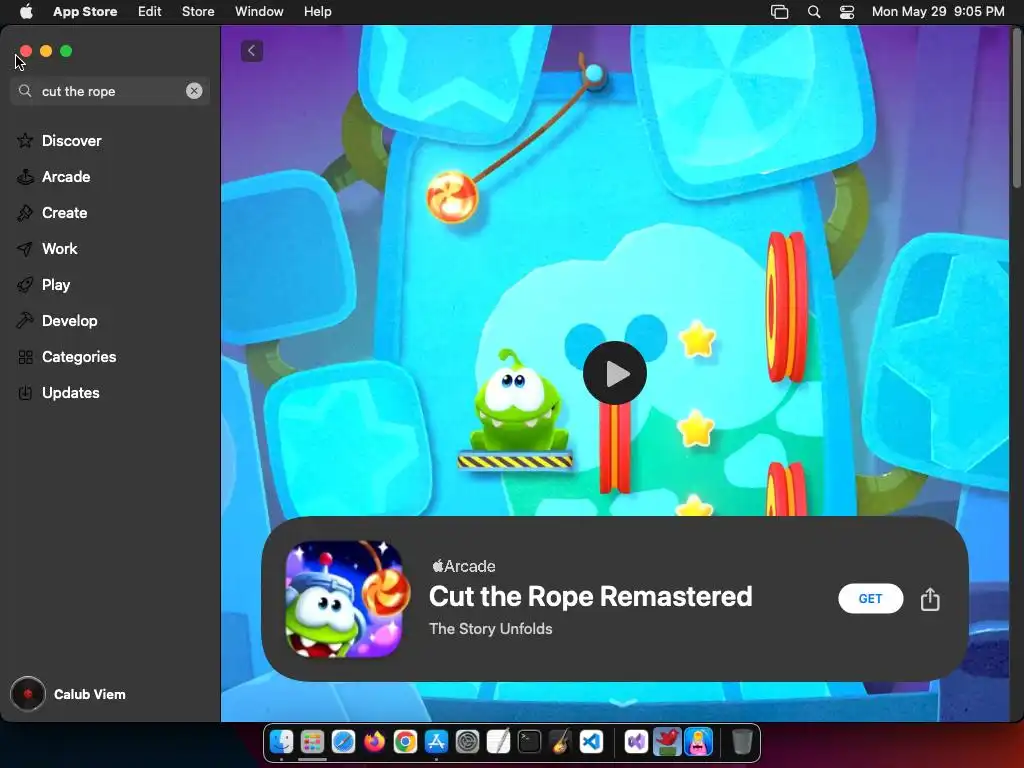Open the red bird app in Dock
Screen dimensions: 1024x768
tap(667, 742)
